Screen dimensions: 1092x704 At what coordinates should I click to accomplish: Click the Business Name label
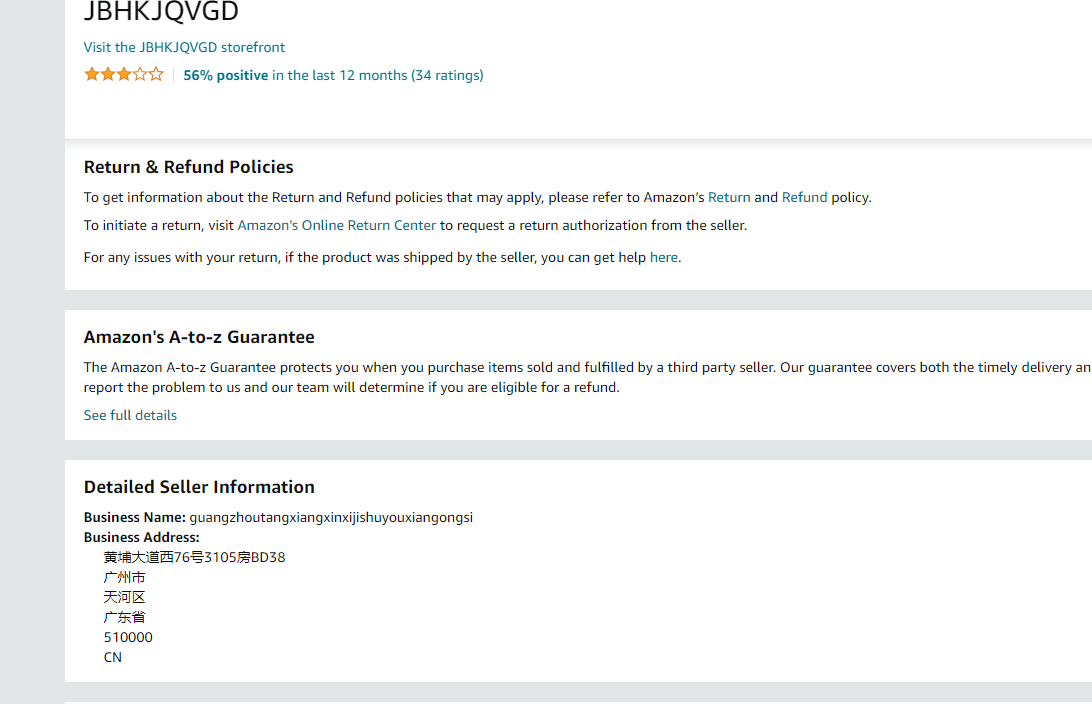tap(134, 517)
